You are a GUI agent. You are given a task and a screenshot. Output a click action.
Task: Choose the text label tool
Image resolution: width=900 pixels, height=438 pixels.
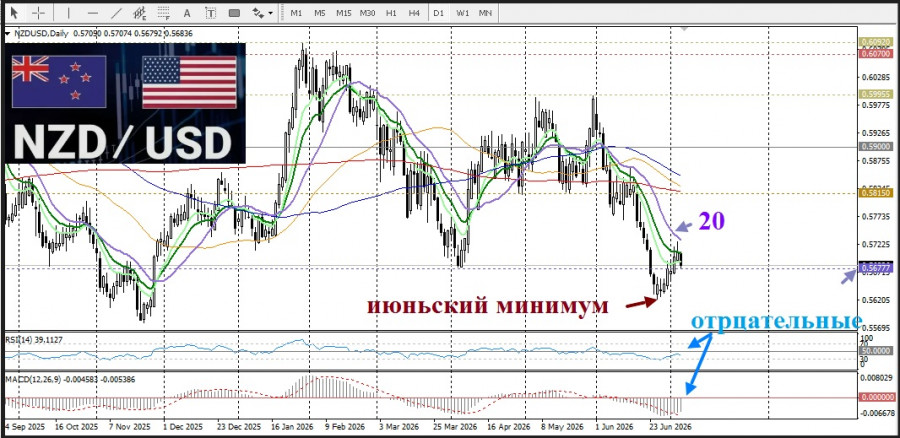[211, 13]
